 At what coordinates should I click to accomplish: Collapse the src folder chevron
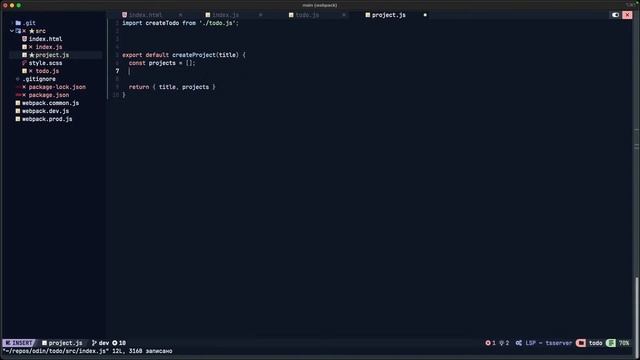pyautogui.click(x=11, y=31)
